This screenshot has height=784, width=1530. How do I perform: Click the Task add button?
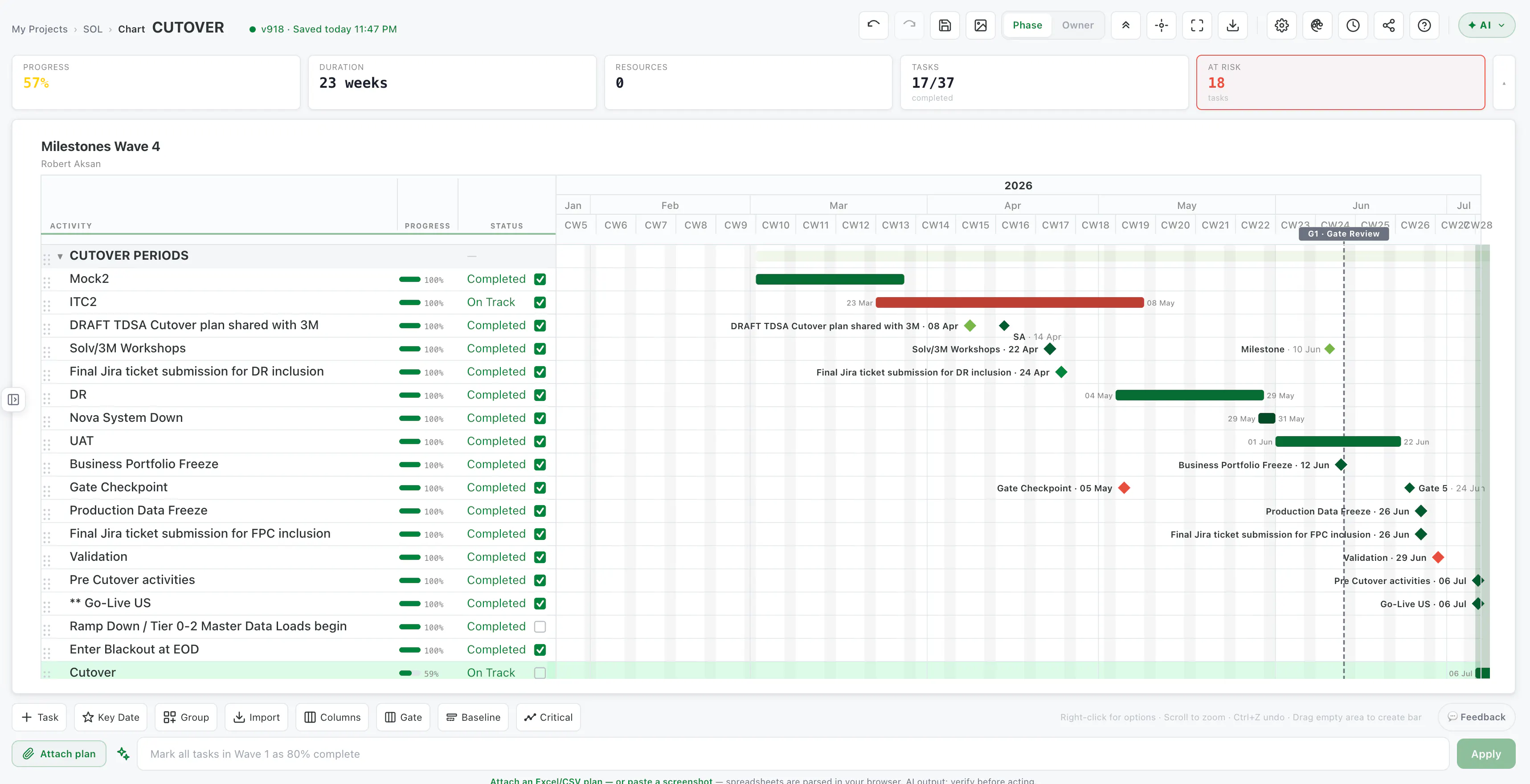tap(40, 717)
